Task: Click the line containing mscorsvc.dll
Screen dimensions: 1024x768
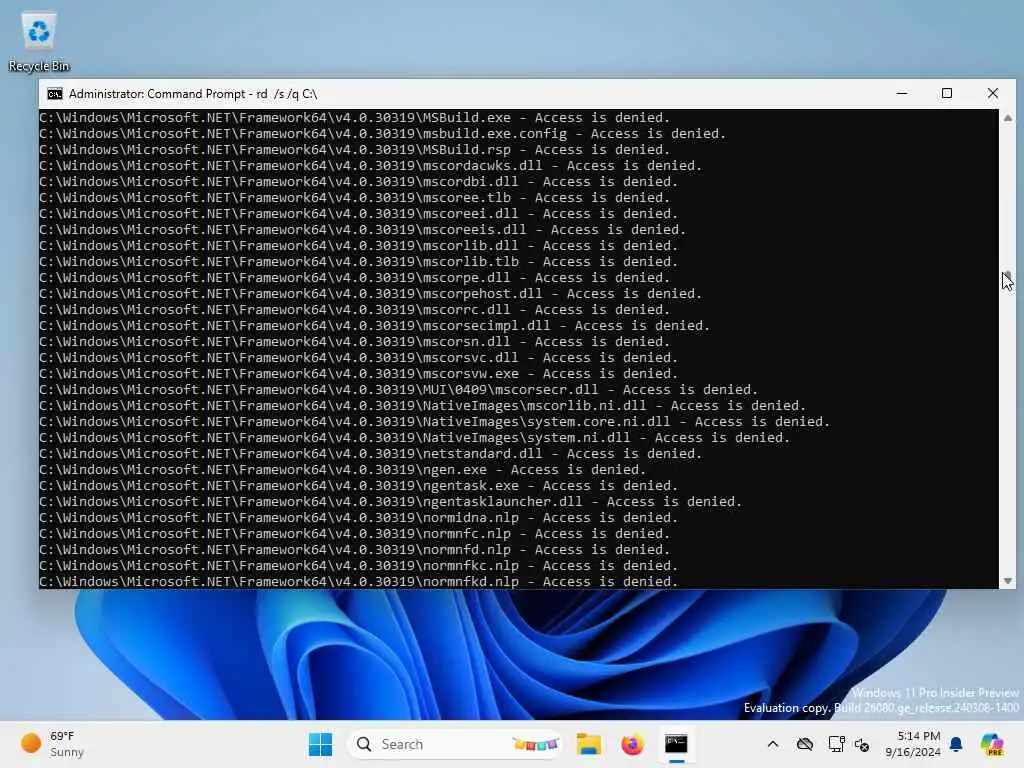Action: [359, 358]
